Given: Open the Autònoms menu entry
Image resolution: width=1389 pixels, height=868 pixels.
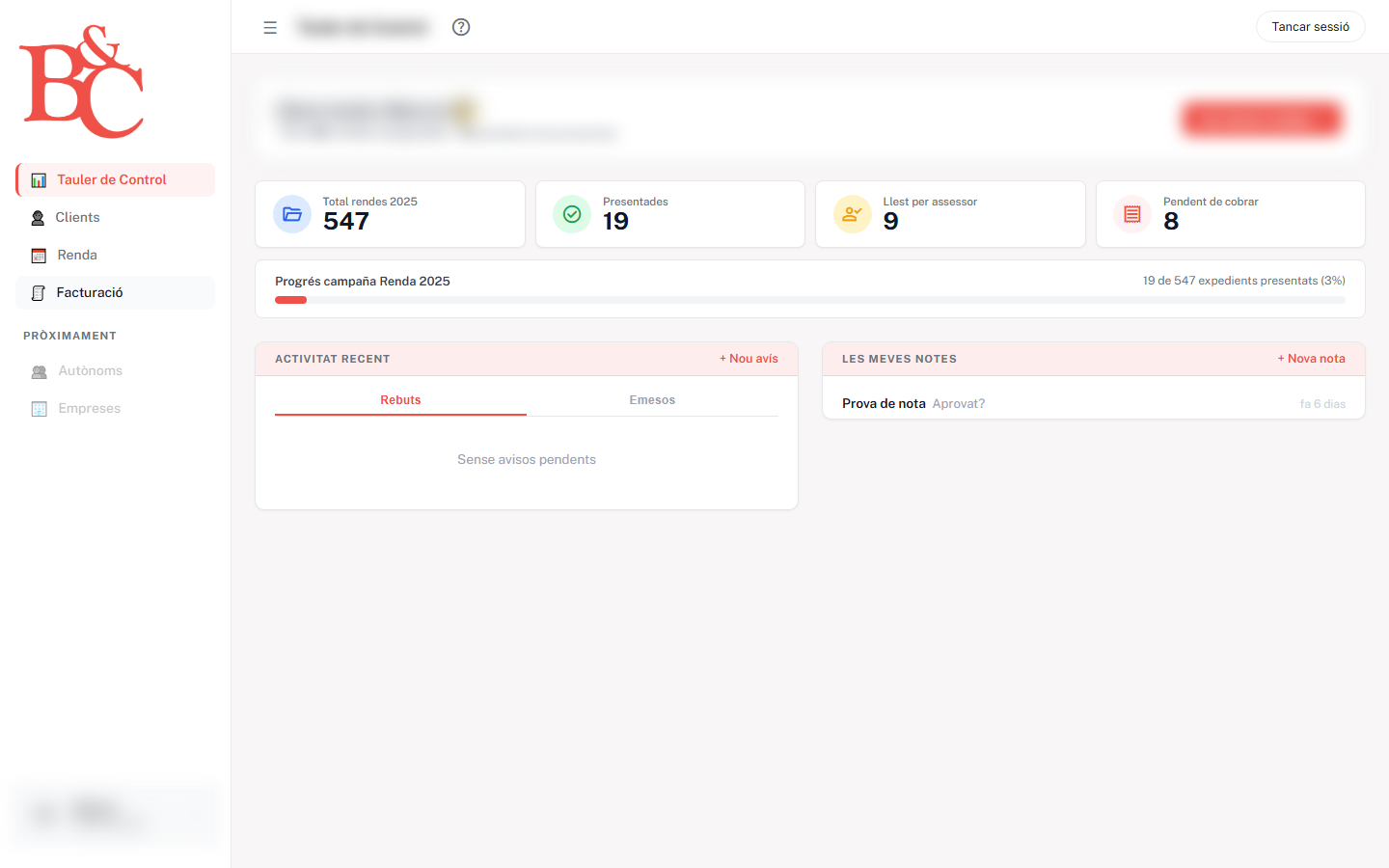Looking at the screenshot, I should point(90,370).
